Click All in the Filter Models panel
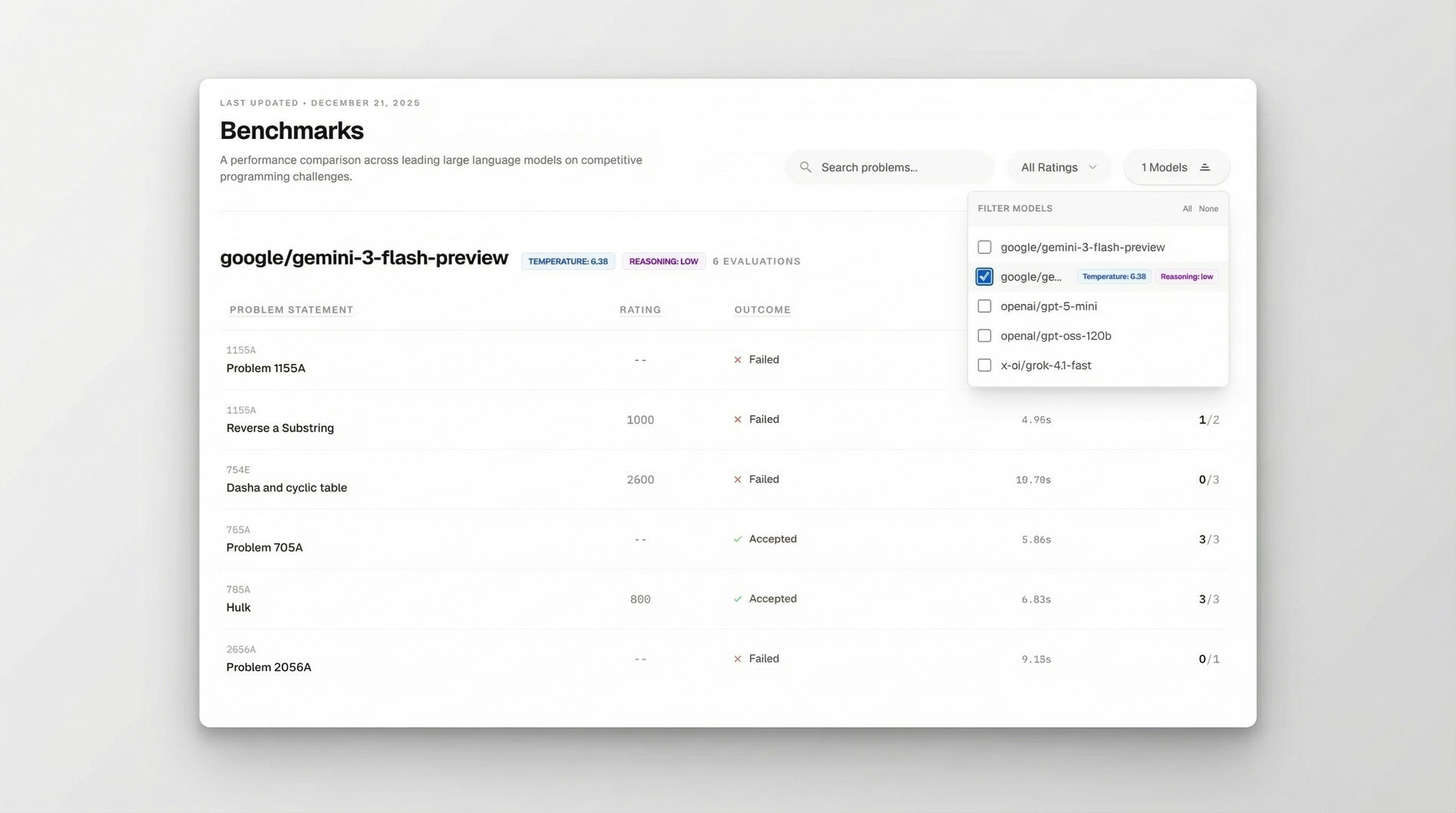 pyautogui.click(x=1187, y=208)
